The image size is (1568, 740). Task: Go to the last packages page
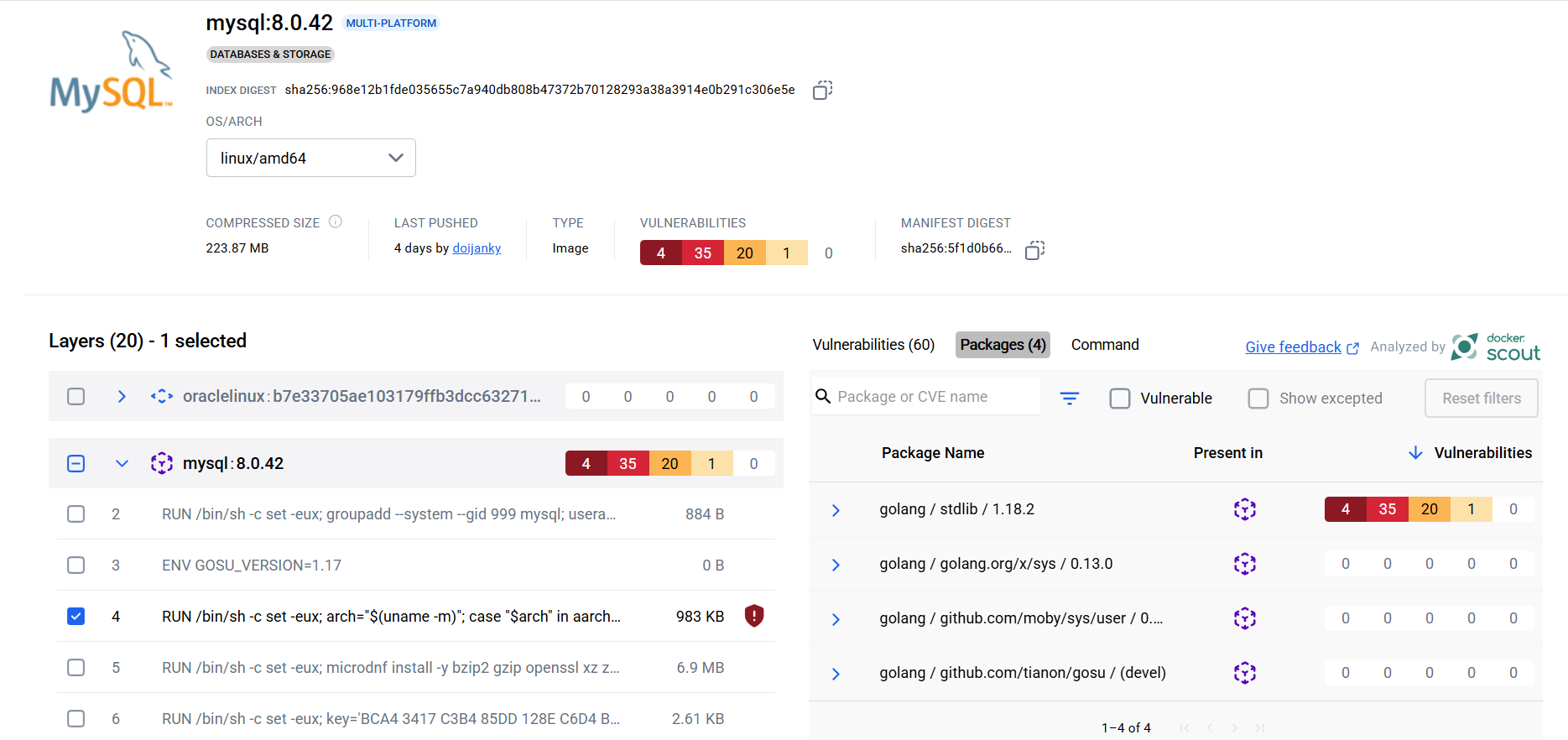tap(1260, 728)
